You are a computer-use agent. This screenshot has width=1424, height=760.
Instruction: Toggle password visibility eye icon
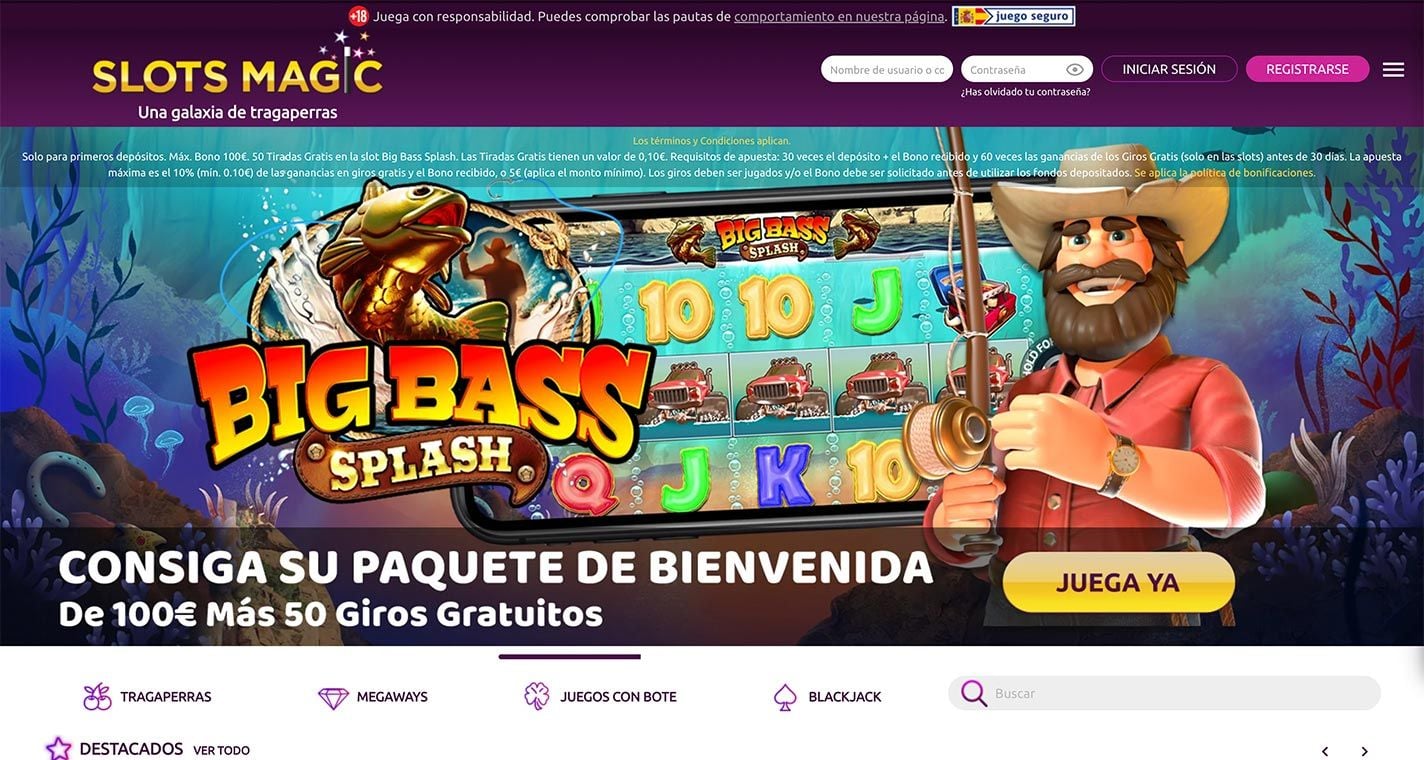1075,69
